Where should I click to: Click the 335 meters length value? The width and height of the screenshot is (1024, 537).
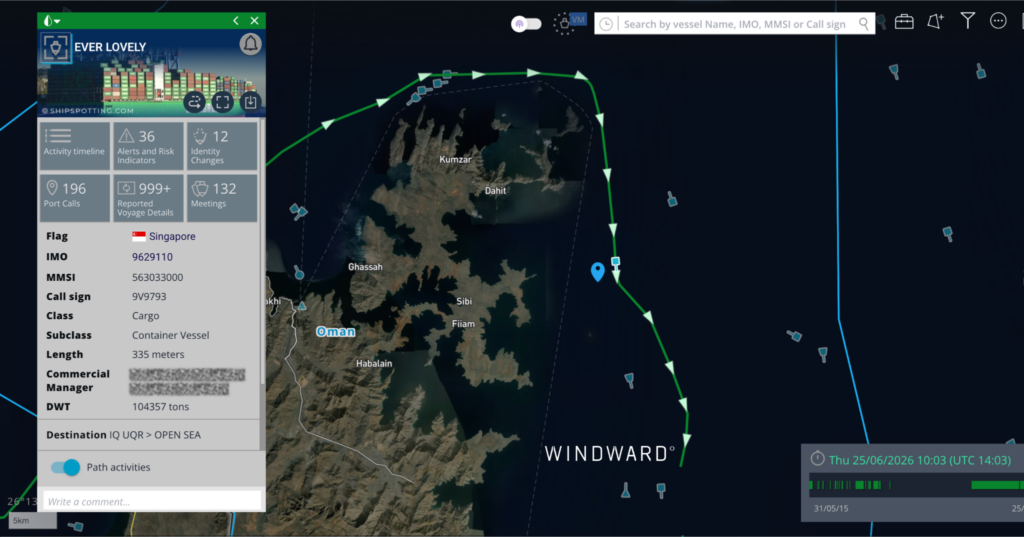tap(158, 355)
